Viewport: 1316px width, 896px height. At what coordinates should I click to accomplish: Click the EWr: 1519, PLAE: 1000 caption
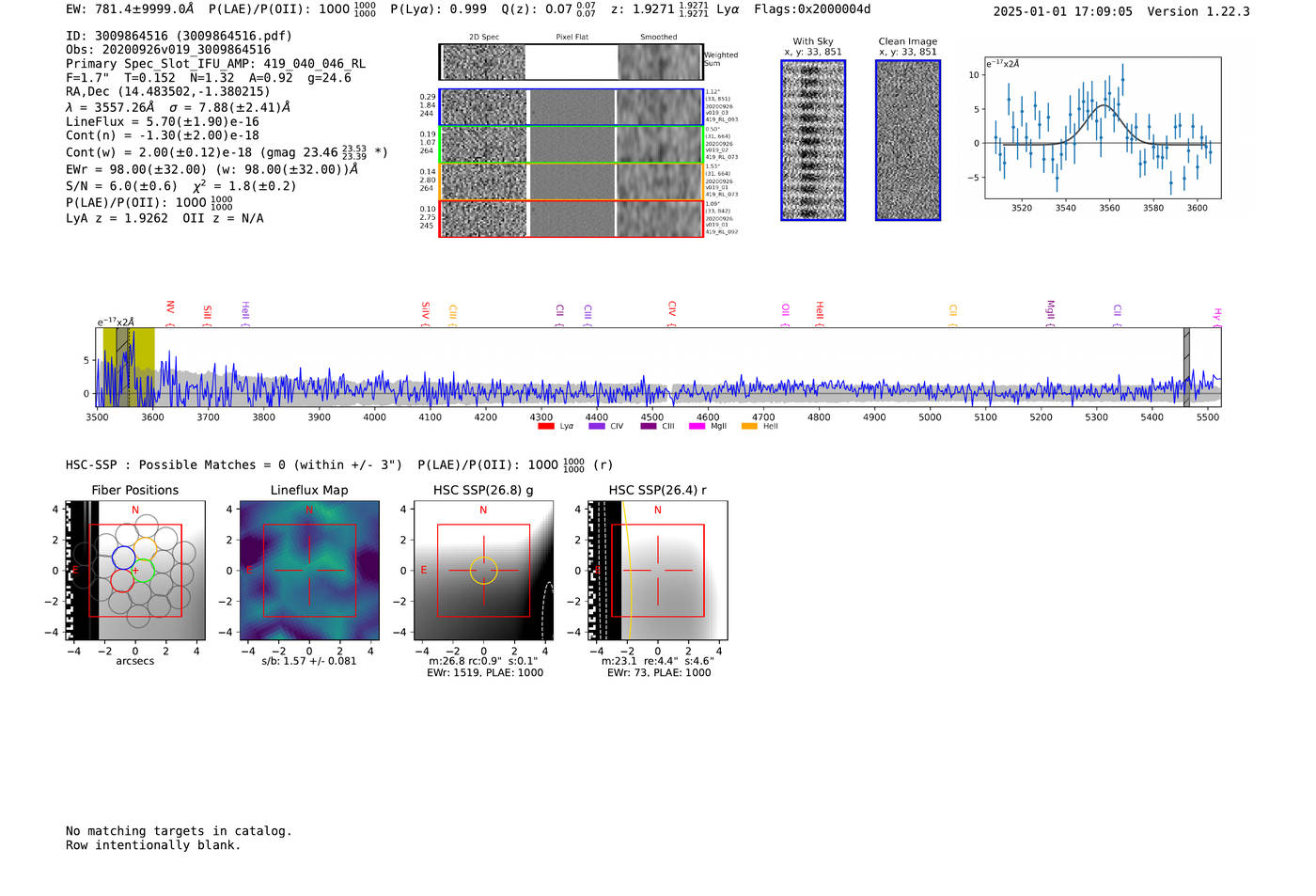pyautogui.click(x=485, y=673)
